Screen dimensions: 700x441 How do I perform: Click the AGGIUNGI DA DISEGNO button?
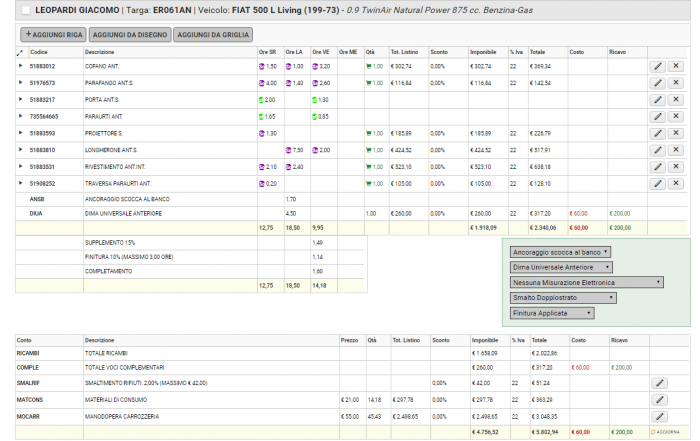pos(130,35)
